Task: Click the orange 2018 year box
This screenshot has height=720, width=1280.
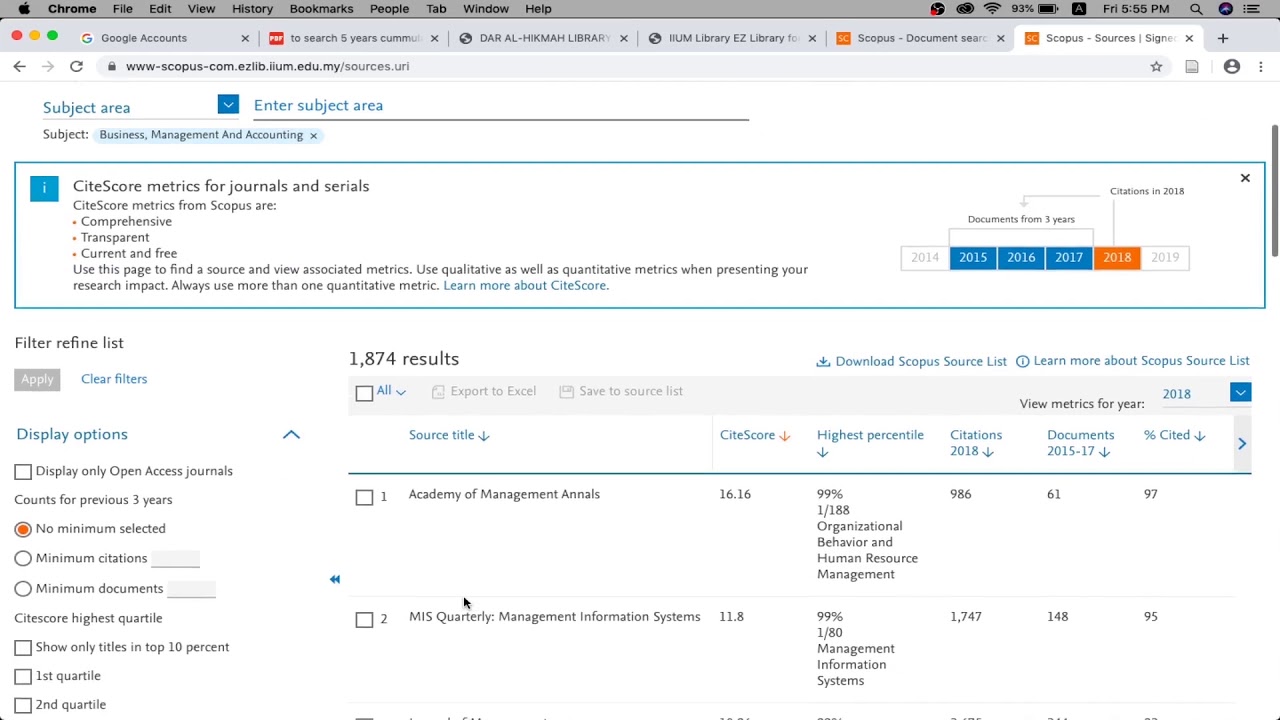Action: point(1117,258)
